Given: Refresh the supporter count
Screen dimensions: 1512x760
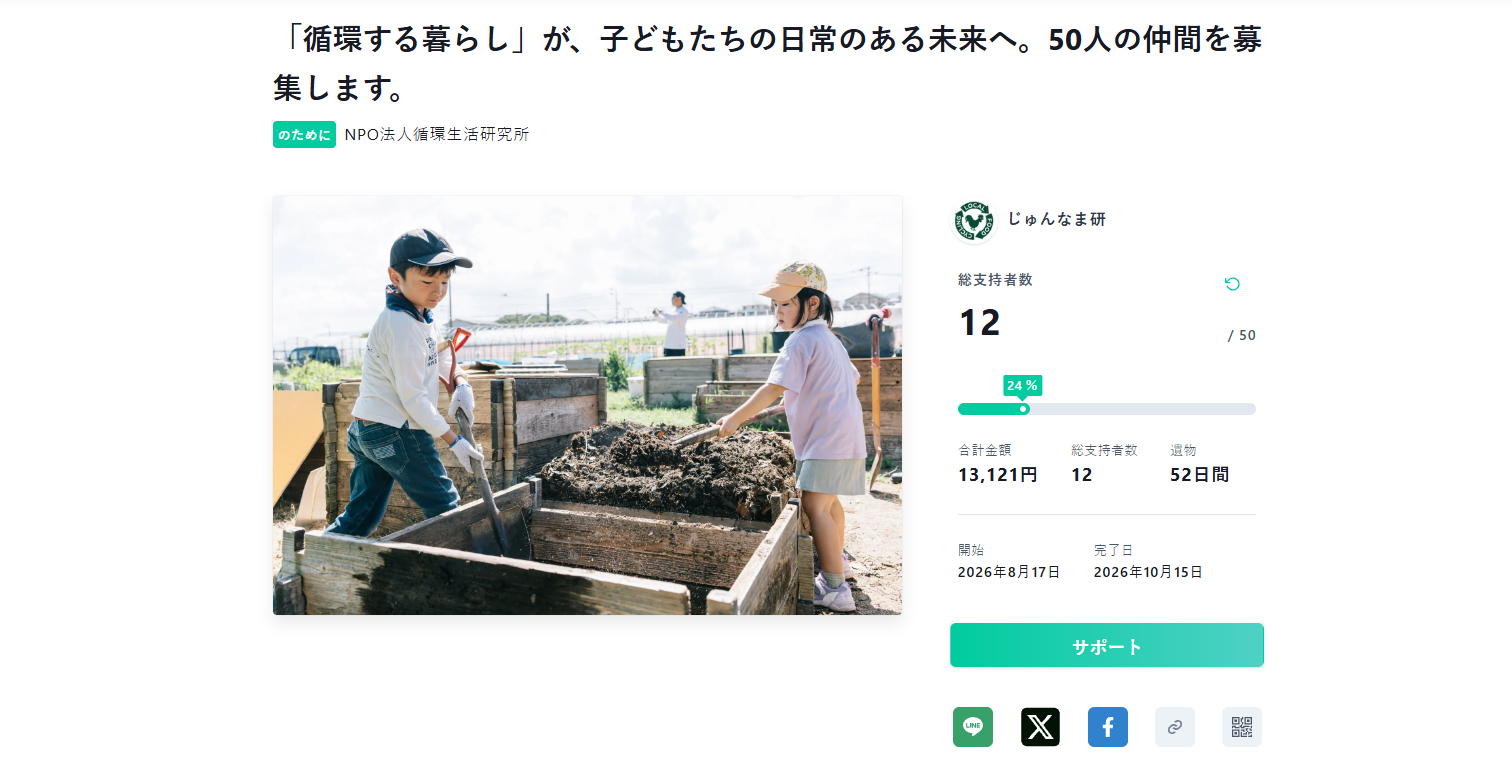Looking at the screenshot, I should (x=1232, y=284).
